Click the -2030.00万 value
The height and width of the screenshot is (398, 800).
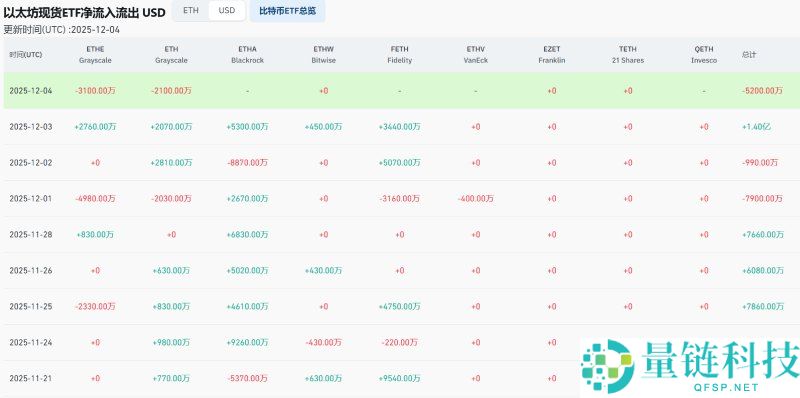171,198
